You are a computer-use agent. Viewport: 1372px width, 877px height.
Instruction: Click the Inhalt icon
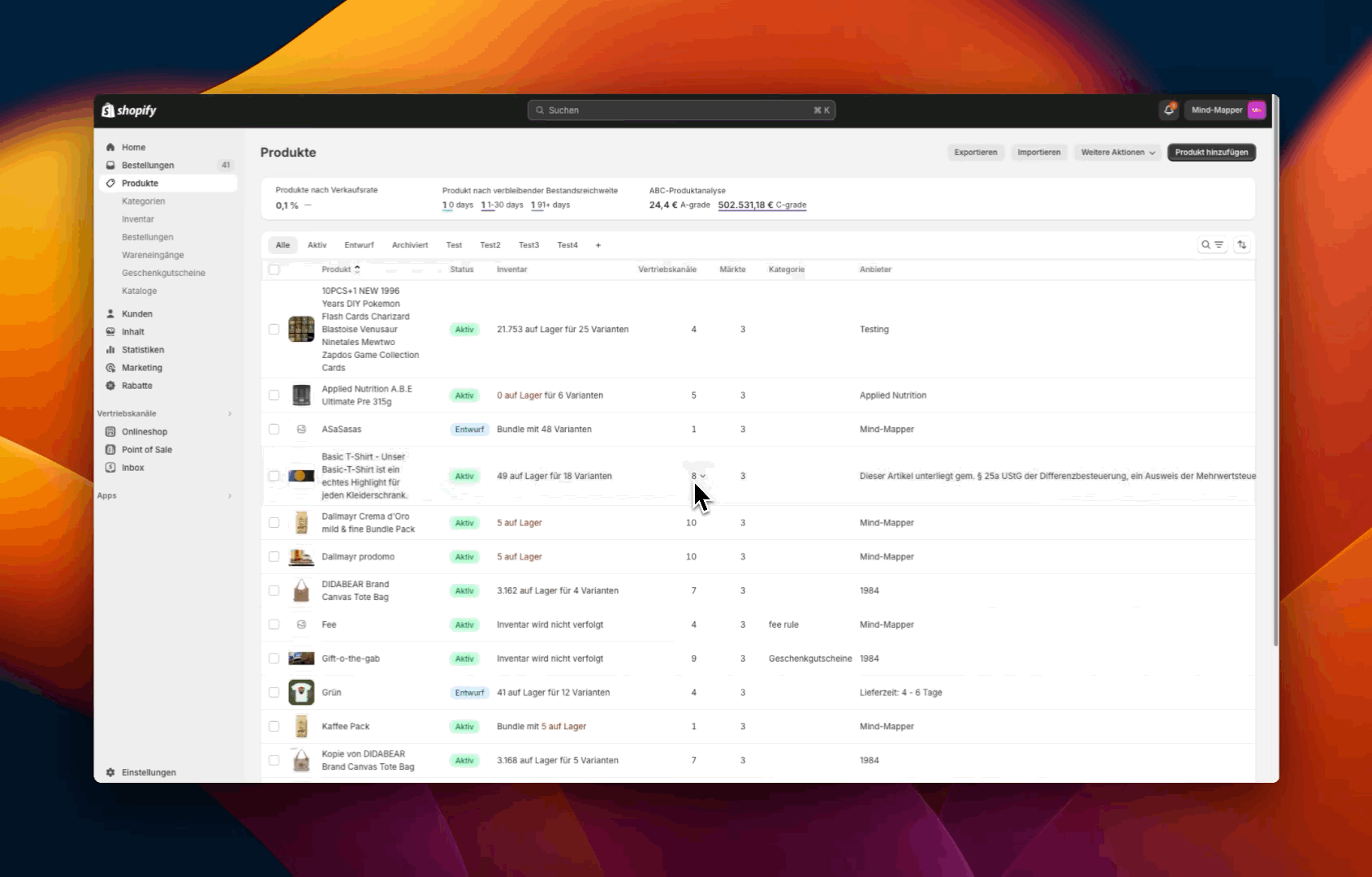tap(110, 331)
